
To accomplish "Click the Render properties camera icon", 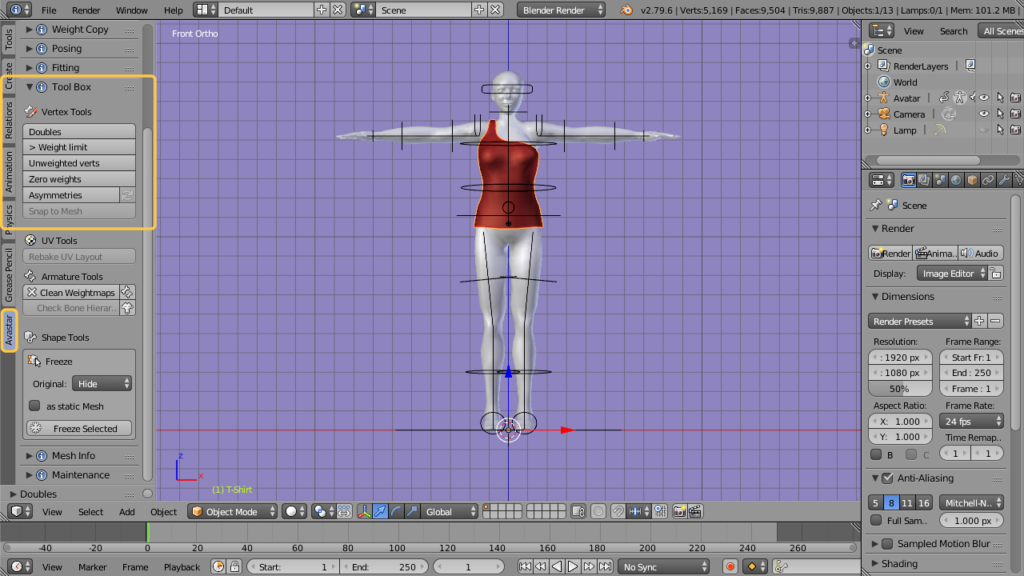I will point(909,180).
